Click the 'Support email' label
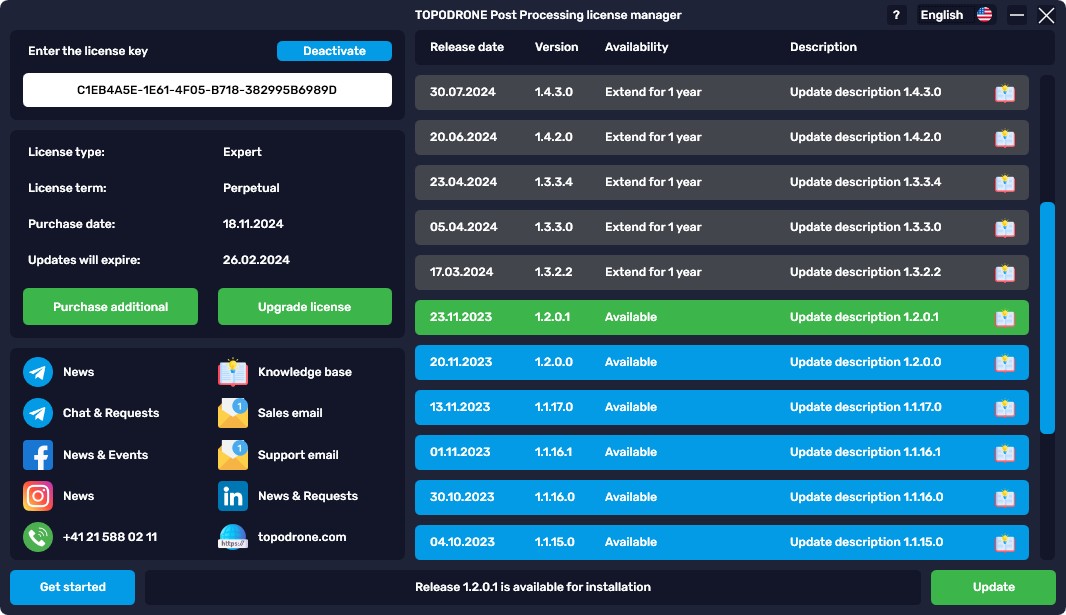The image size is (1066, 615). 298,455
